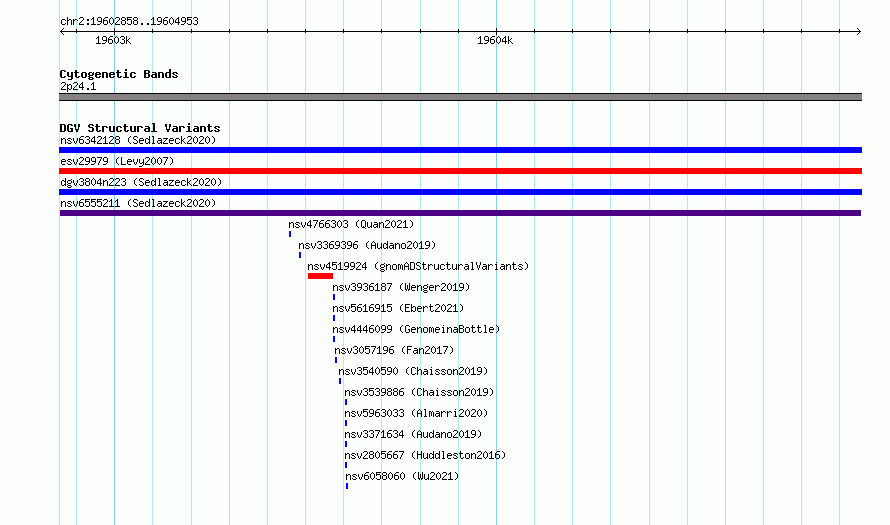Open variant dgv3804n223 (Sedlazeck2020) label
Image resolution: width=890 pixels, height=525 pixels.
tap(141, 182)
